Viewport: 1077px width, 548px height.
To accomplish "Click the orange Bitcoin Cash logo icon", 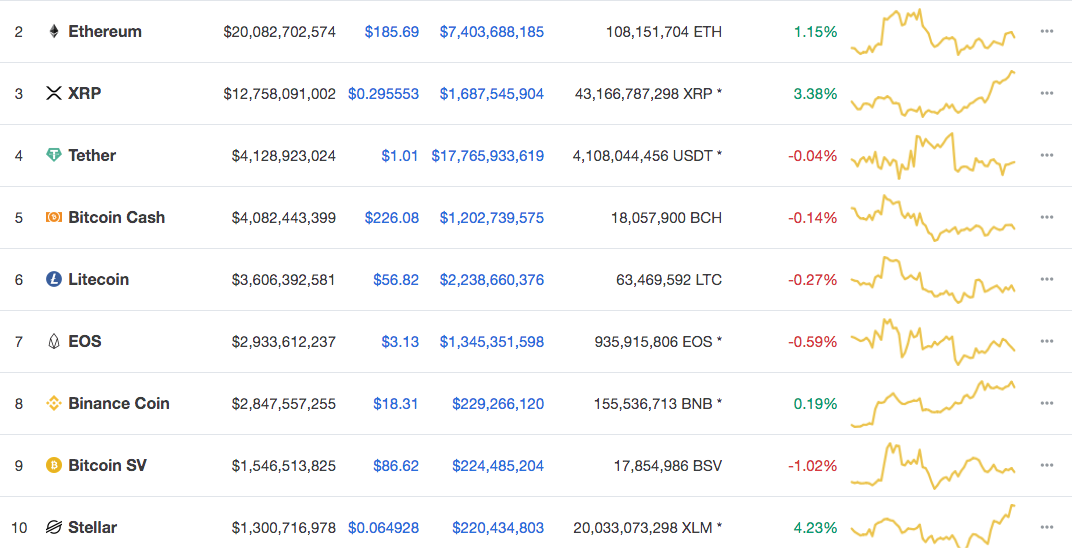I will pos(54,217).
